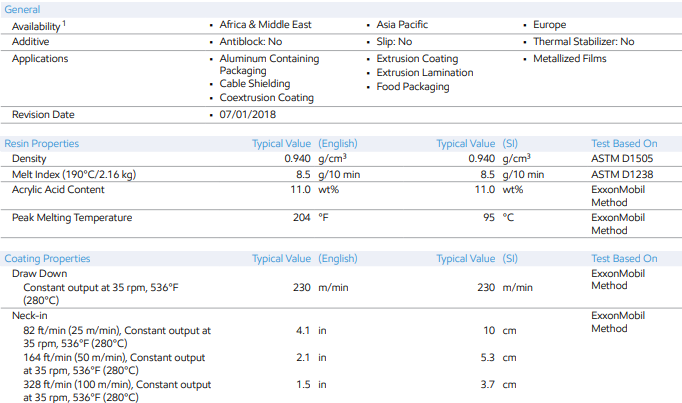682x403 pixels.
Task: Click the revision date 07/01/2018
Action: (x=249, y=115)
